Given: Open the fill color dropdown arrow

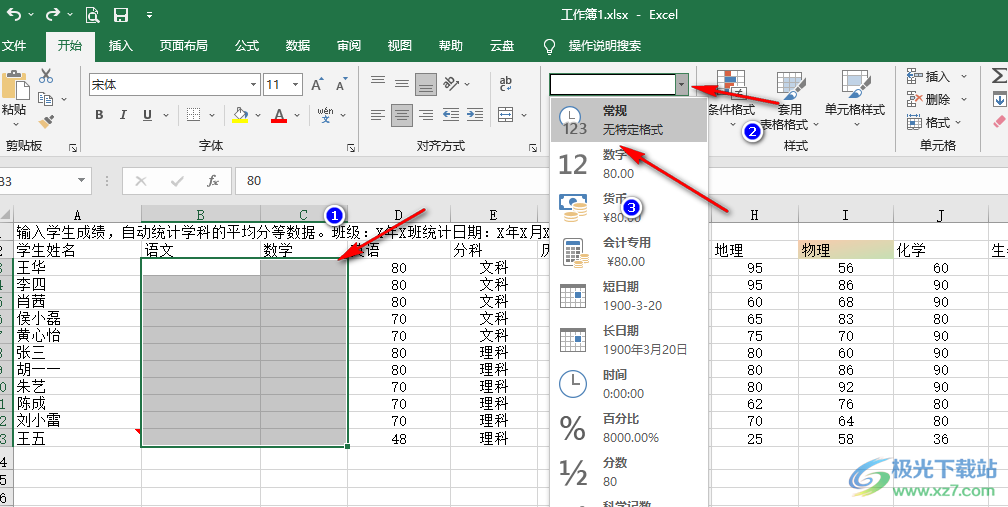Looking at the screenshot, I should pos(258,116).
